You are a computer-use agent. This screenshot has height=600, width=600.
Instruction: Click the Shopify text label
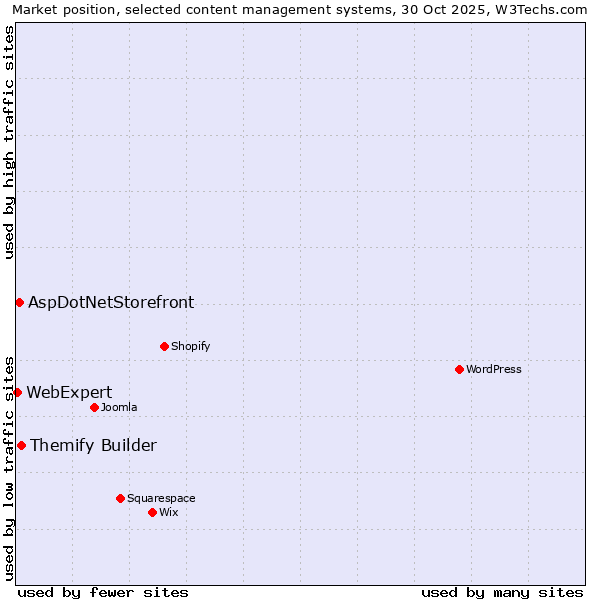point(190,346)
